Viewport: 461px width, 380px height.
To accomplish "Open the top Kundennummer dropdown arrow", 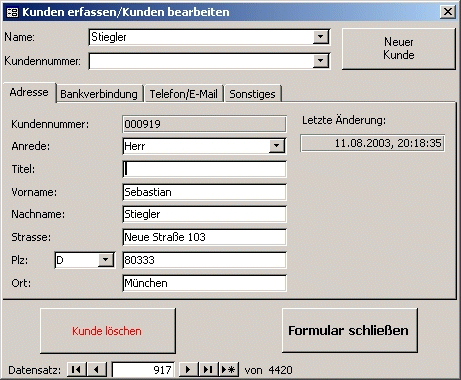I will (x=320, y=61).
